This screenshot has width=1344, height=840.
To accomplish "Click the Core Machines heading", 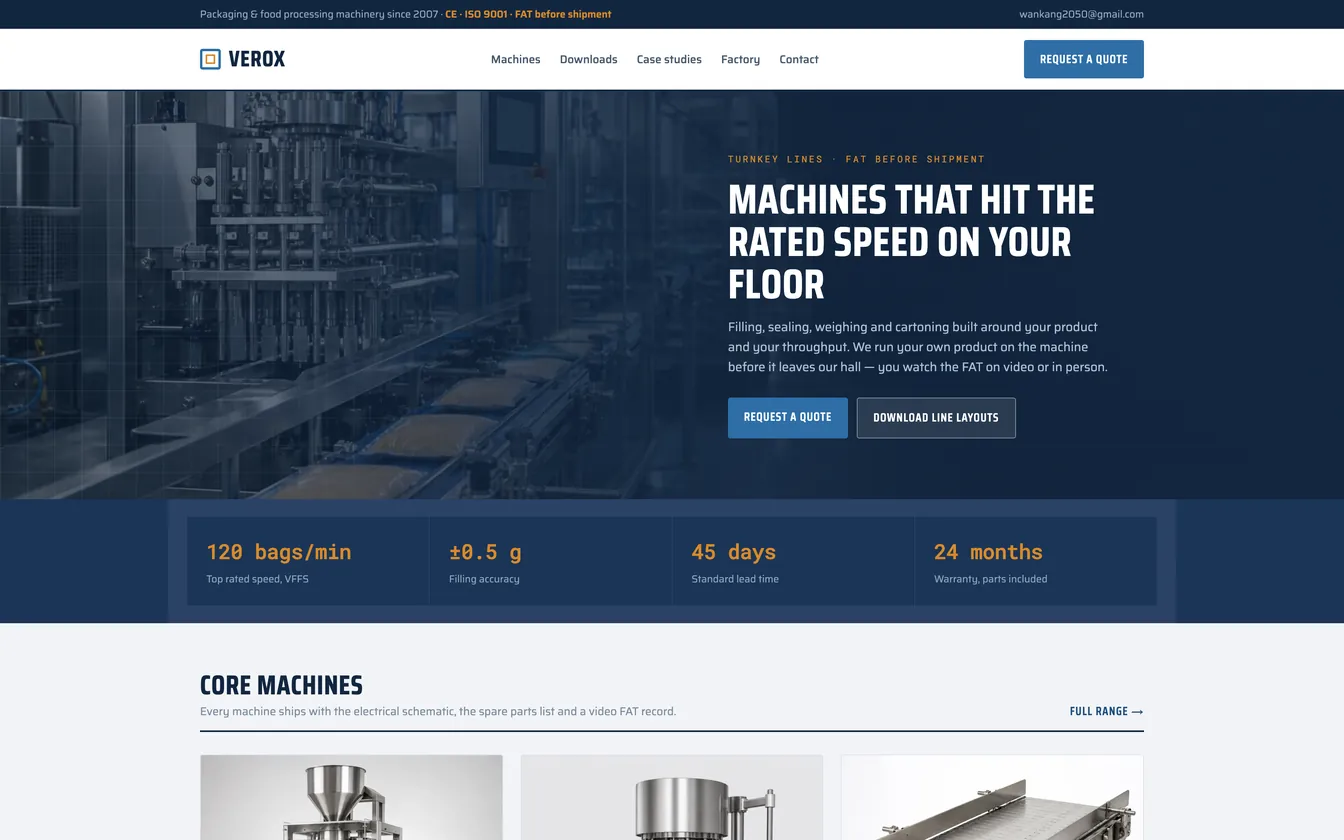I will tap(281, 686).
